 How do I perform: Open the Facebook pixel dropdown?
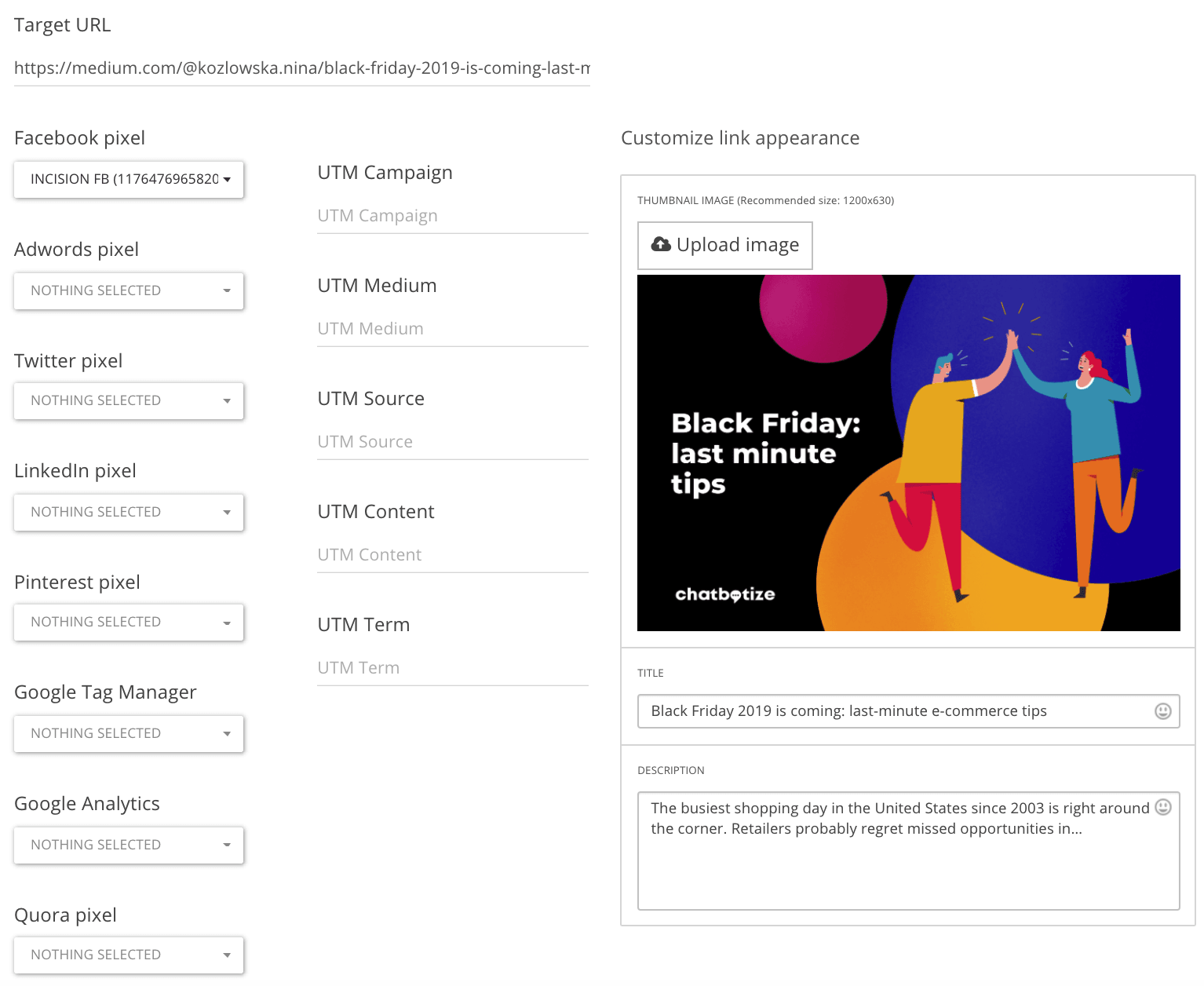130,180
